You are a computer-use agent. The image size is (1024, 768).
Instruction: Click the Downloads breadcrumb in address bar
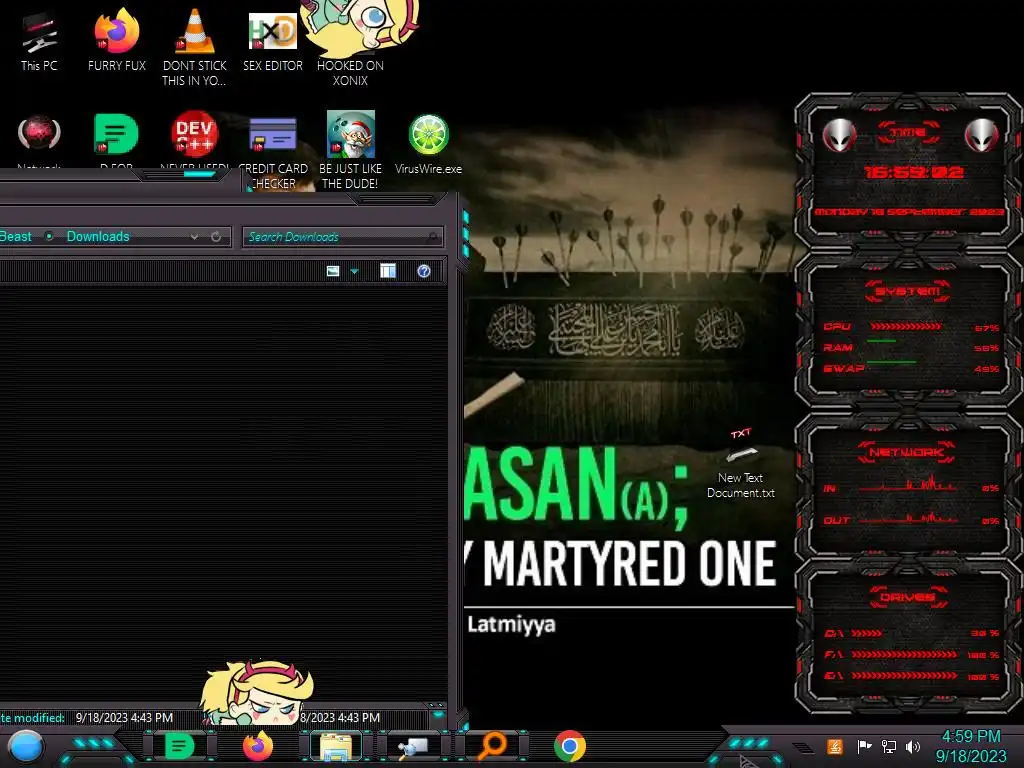point(98,236)
